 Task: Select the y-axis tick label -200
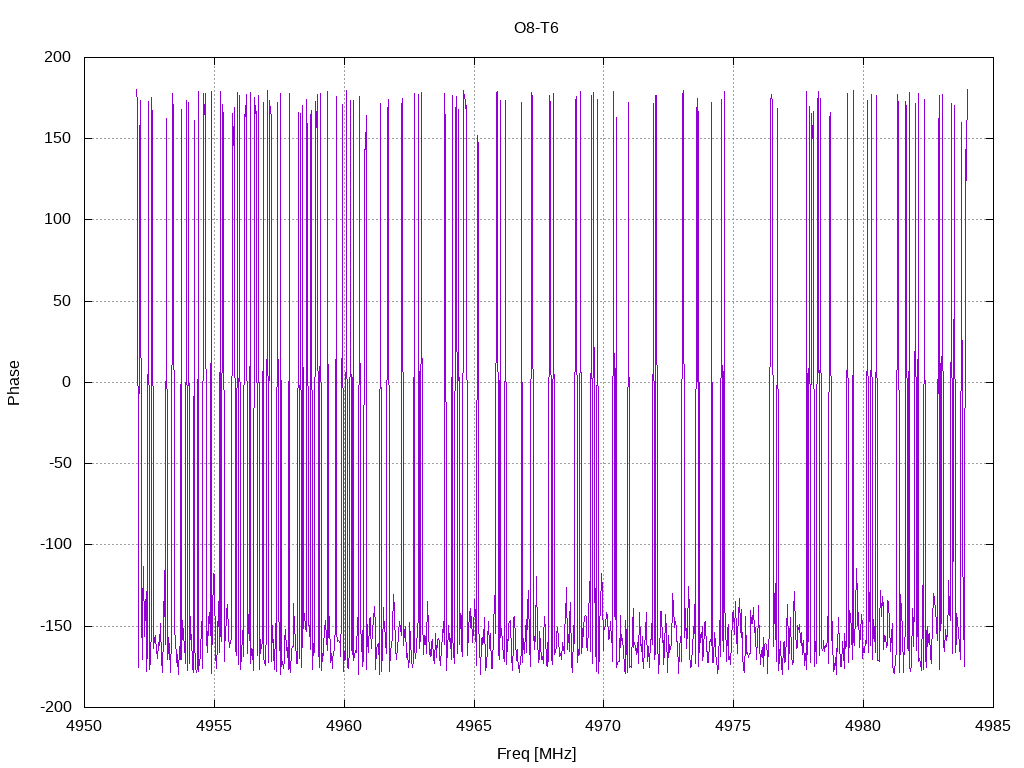(x=56, y=707)
